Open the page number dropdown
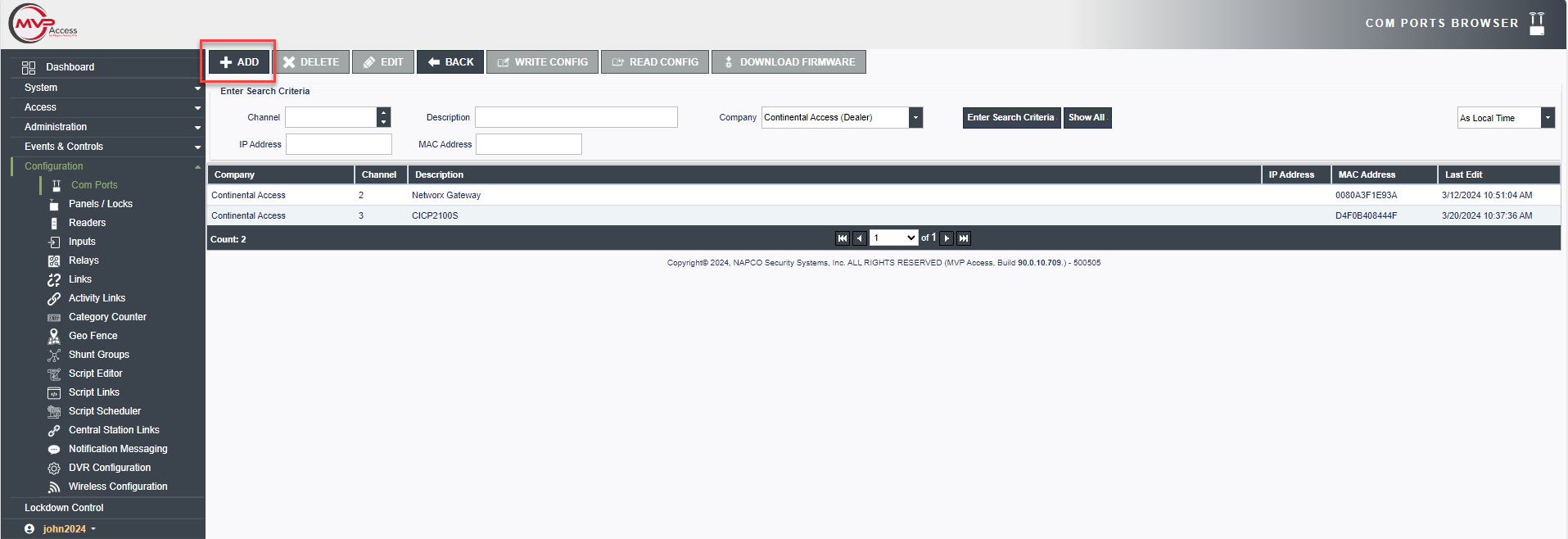Viewport: 1568px width, 539px height. click(893, 238)
